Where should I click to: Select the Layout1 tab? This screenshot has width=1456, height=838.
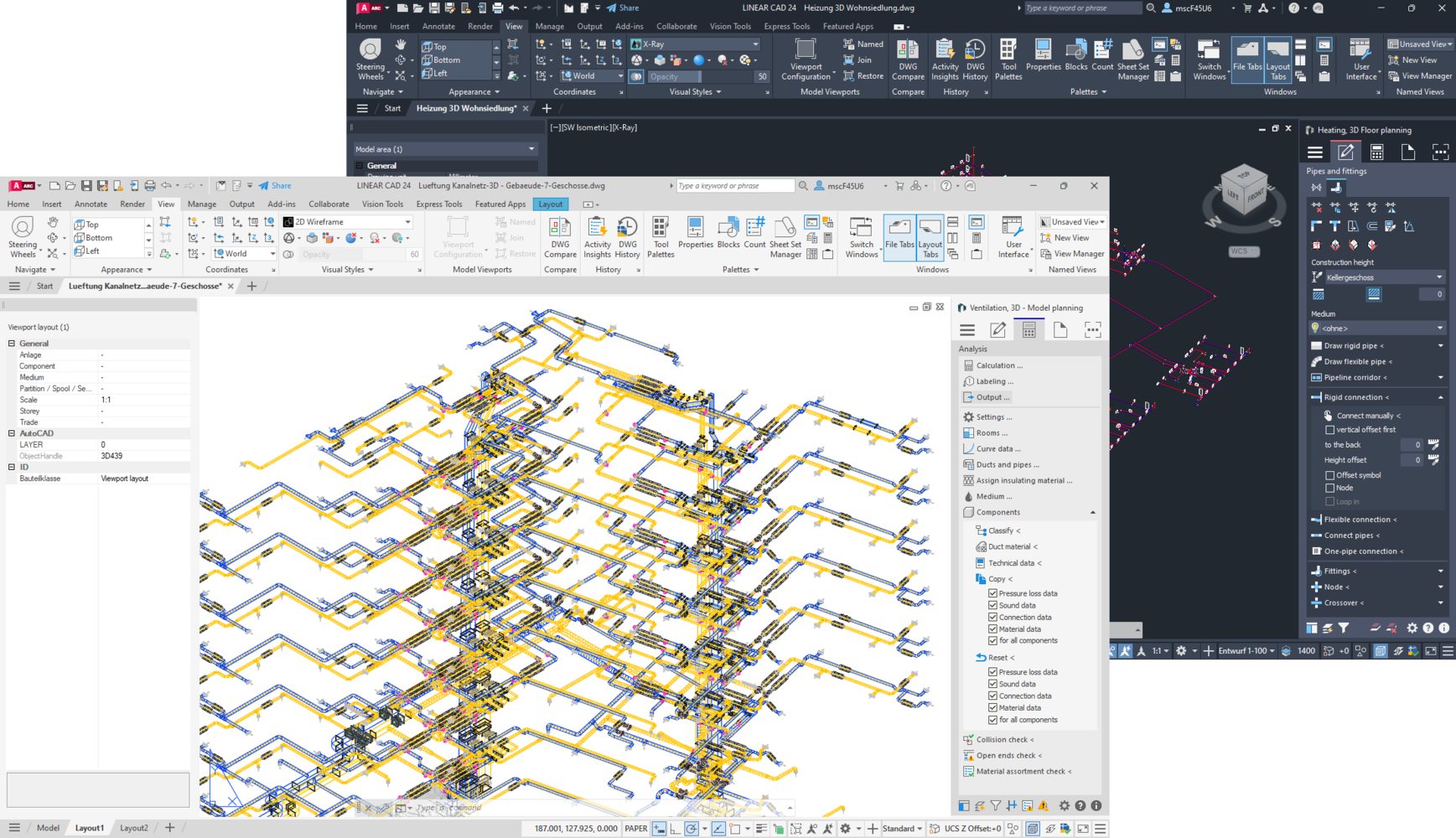(89, 827)
